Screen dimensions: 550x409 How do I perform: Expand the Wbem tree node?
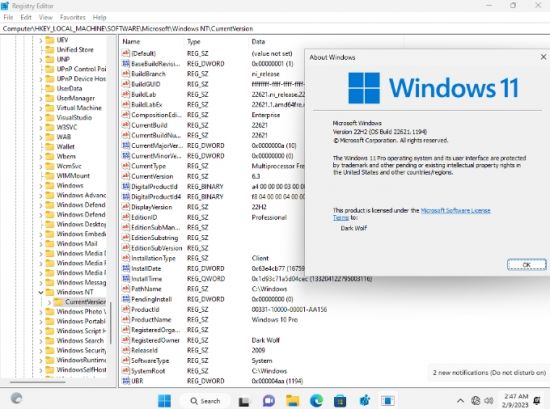click(x=41, y=157)
